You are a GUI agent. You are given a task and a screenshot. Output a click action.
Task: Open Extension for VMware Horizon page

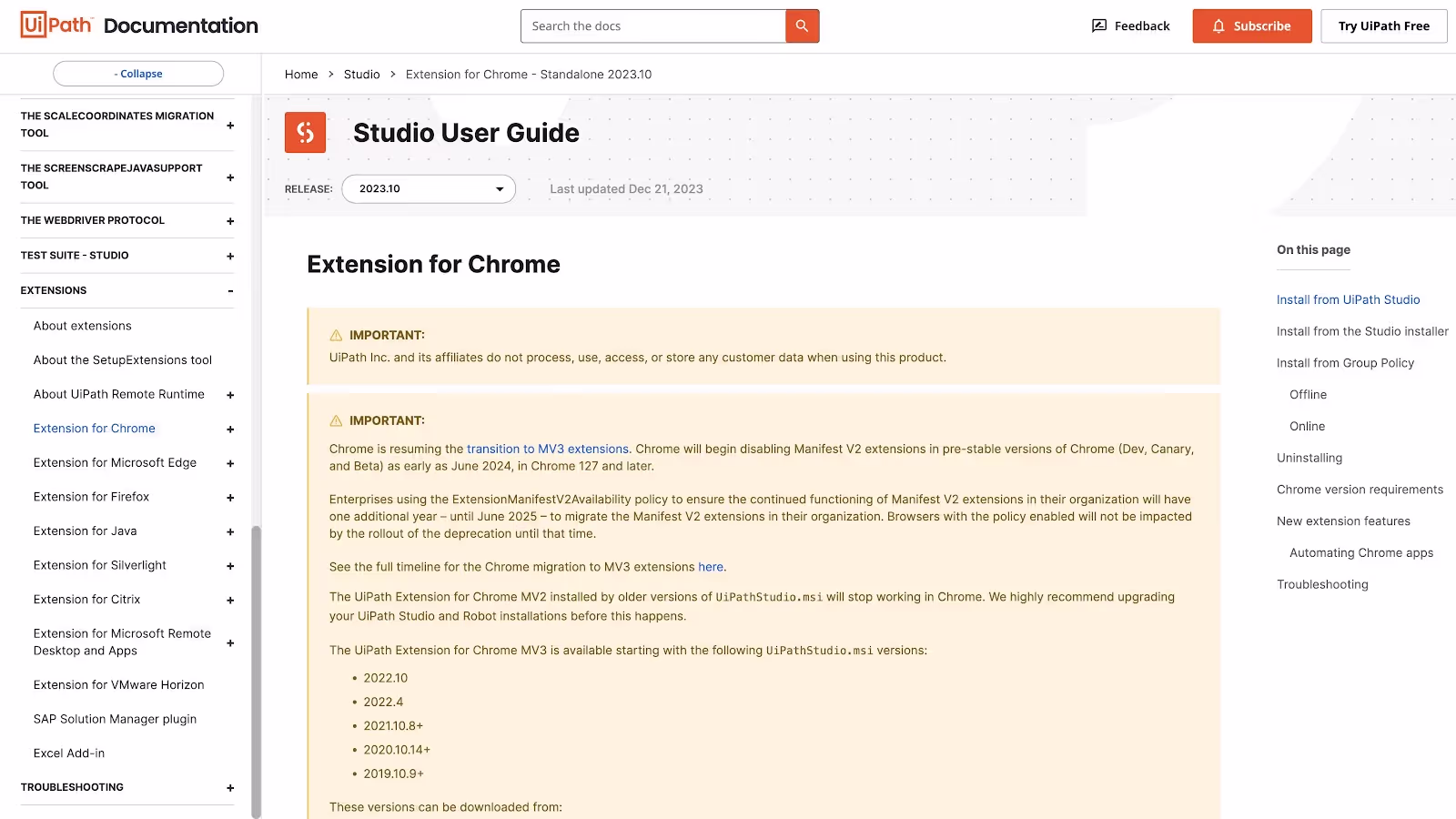pos(119,685)
